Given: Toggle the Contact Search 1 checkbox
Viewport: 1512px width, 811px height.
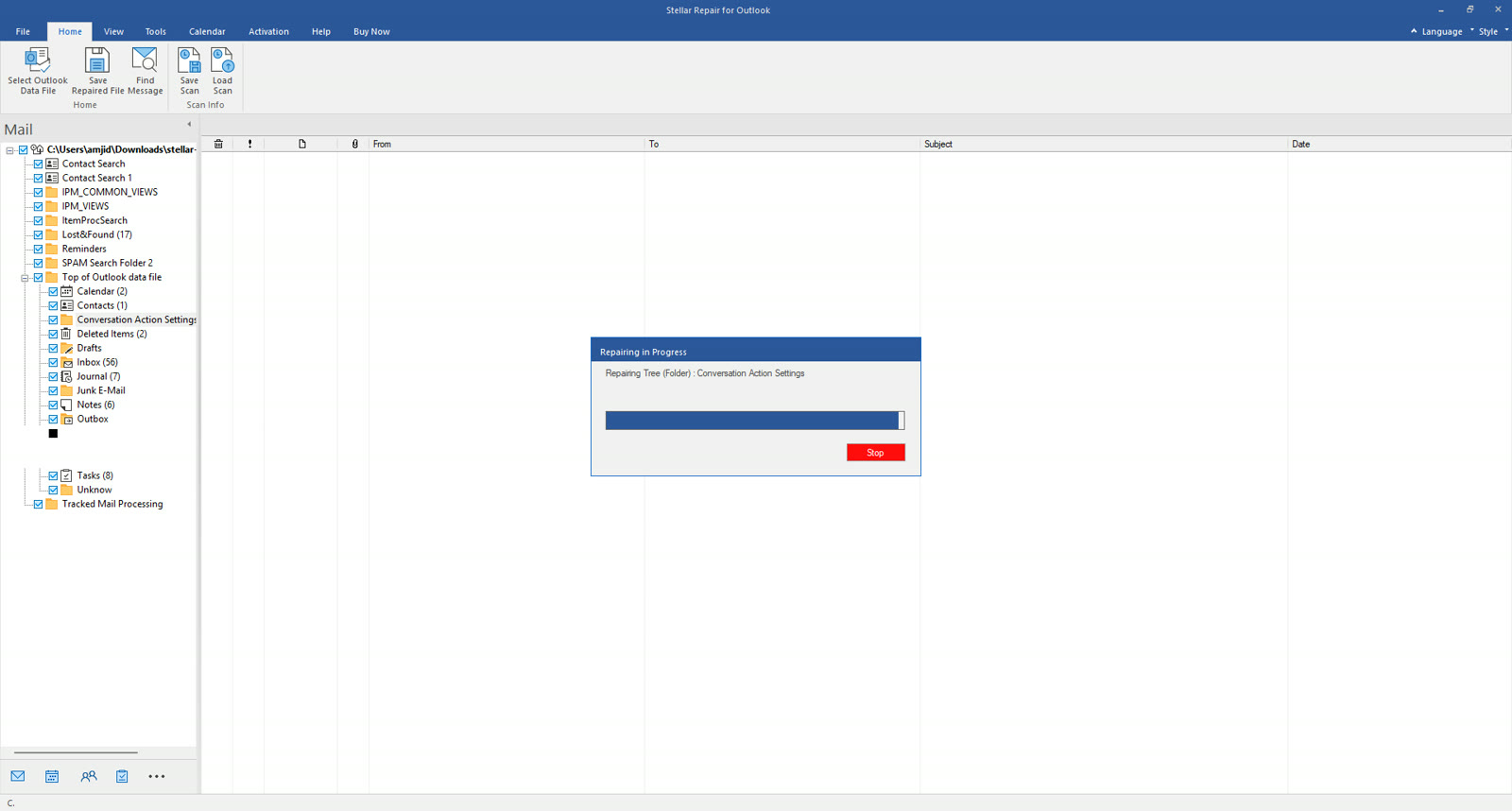Looking at the screenshot, I should tap(38, 178).
